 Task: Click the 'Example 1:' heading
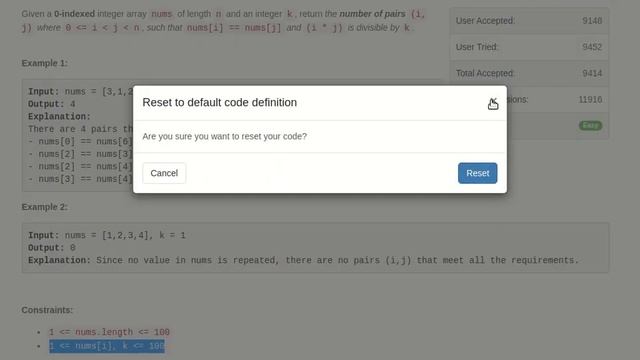pyautogui.click(x=44, y=63)
